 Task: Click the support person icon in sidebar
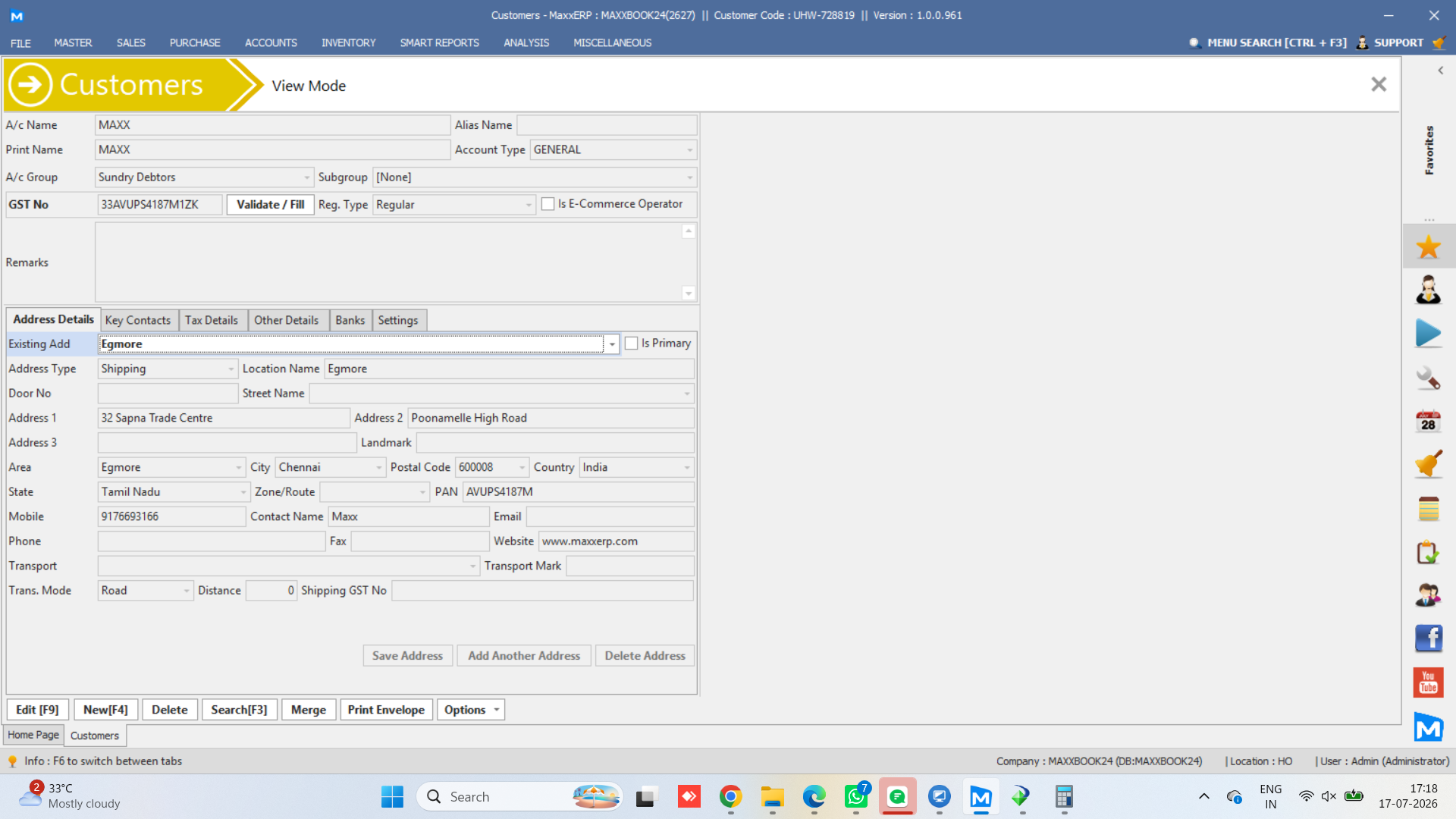click(1428, 290)
